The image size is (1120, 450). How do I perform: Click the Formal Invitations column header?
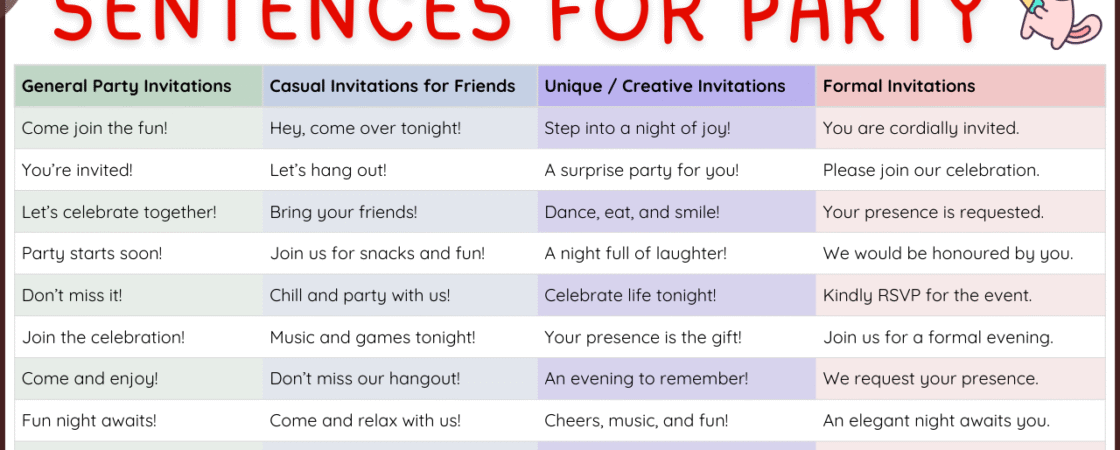pos(899,86)
